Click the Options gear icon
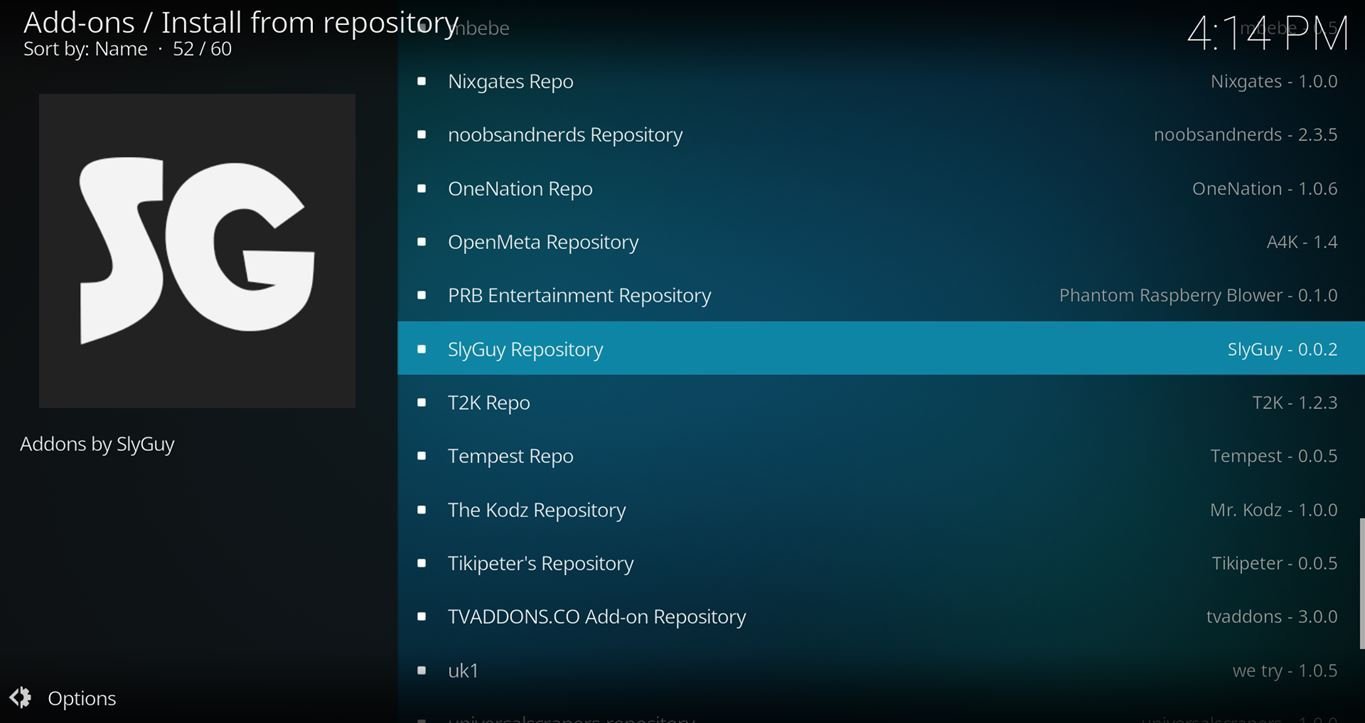 pyautogui.click(x=20, y=698)
